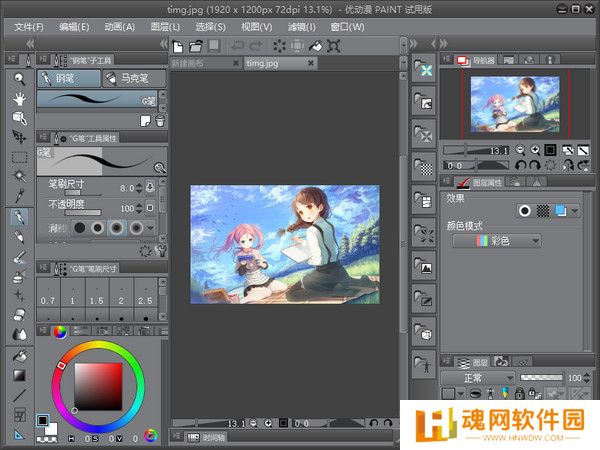600x450 pixels.
Task: Select the first solid anti-aliasing option
Action: [79, 228]
